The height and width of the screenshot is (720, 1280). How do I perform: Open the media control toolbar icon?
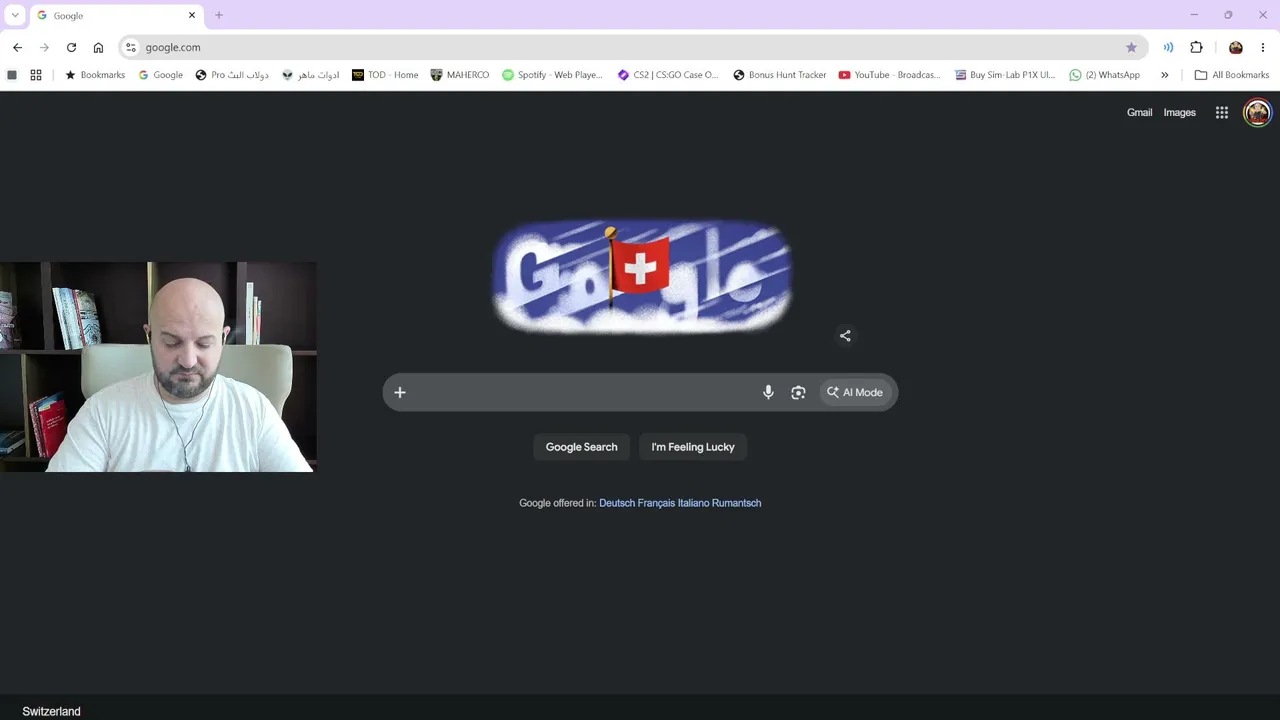click(1168, 47)
